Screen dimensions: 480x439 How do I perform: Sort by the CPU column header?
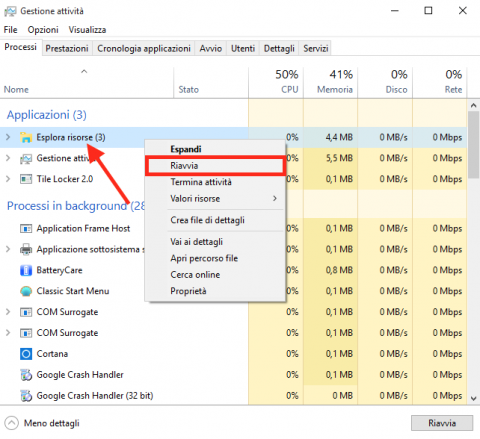[276, 82]
